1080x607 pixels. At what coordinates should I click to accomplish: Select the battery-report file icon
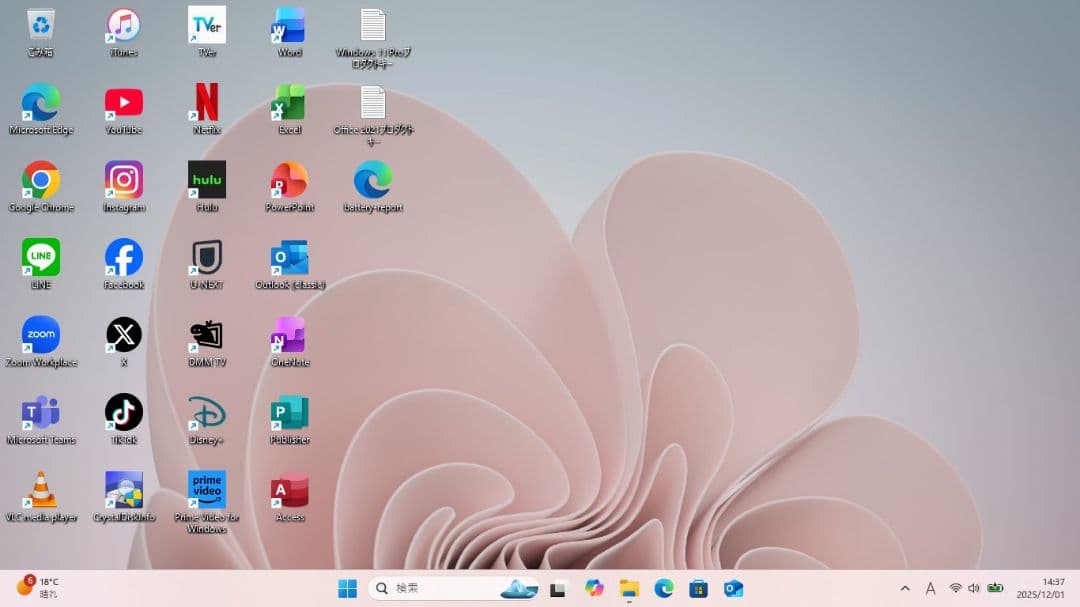[x=373, y=180]
